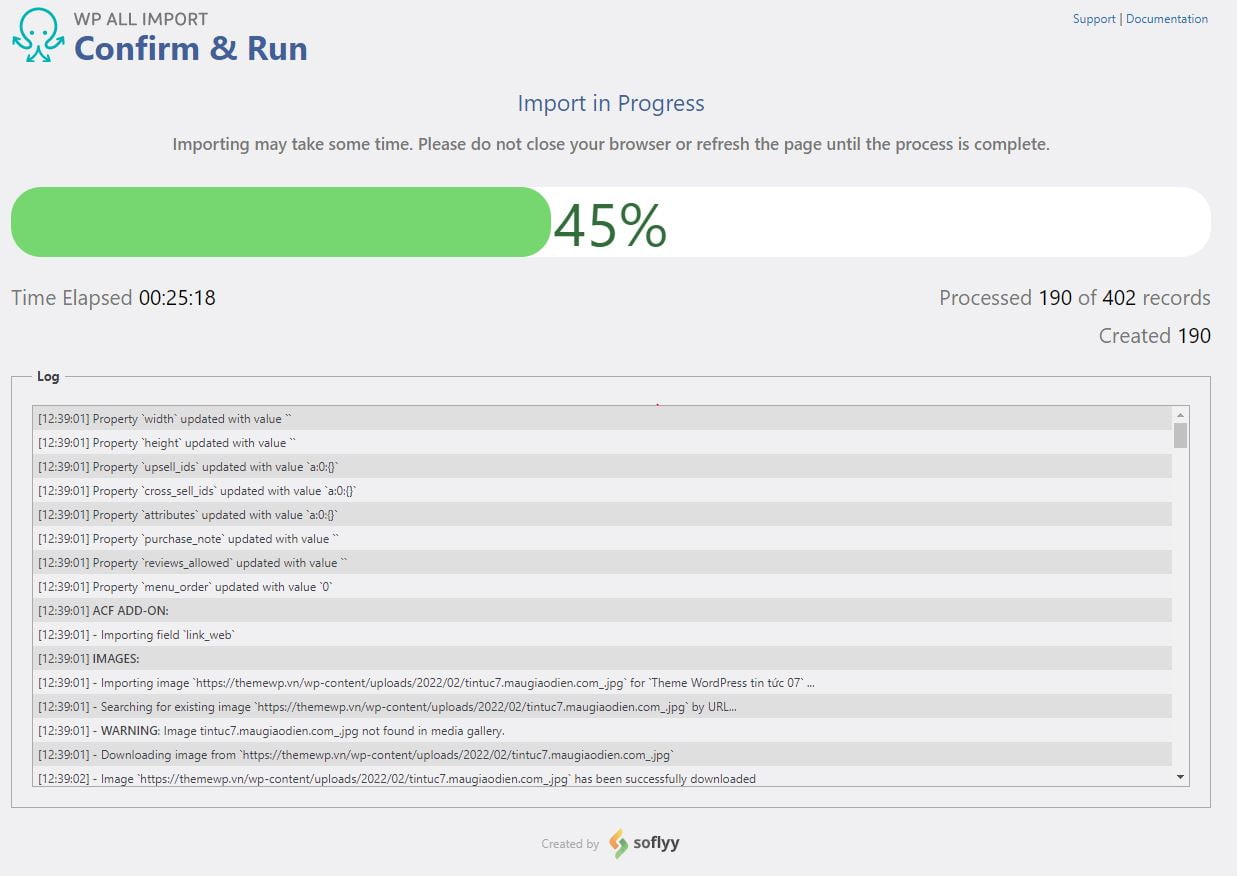Select the WARNING image not found log entry
This screenshot has width=1237, height=876.
(x=602, y=730)
